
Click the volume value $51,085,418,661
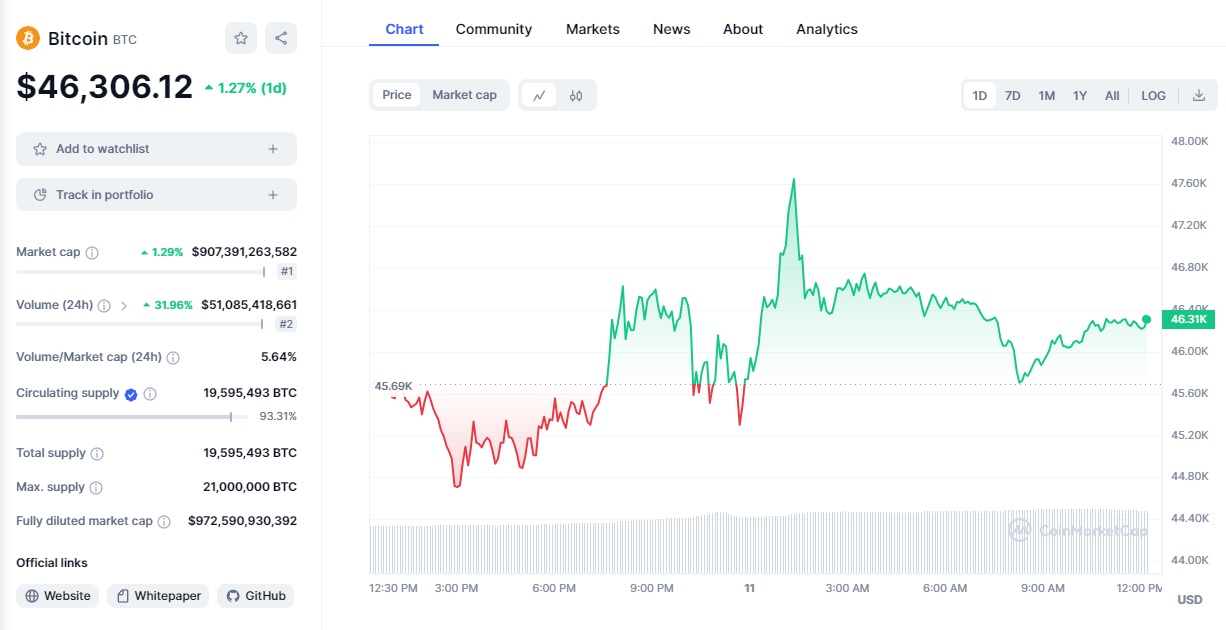(x=249, y=305)
